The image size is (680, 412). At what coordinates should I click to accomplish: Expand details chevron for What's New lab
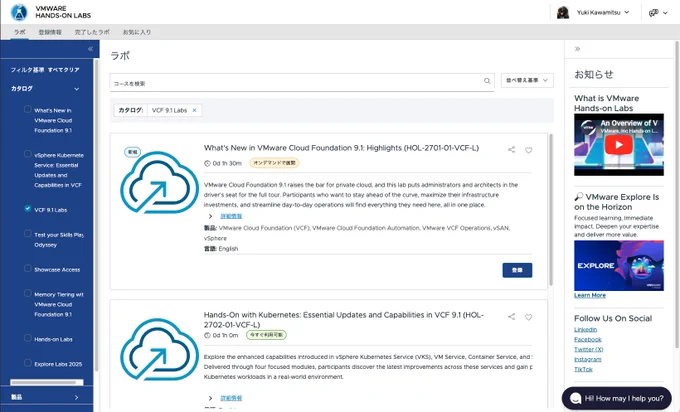coord(210,216)
